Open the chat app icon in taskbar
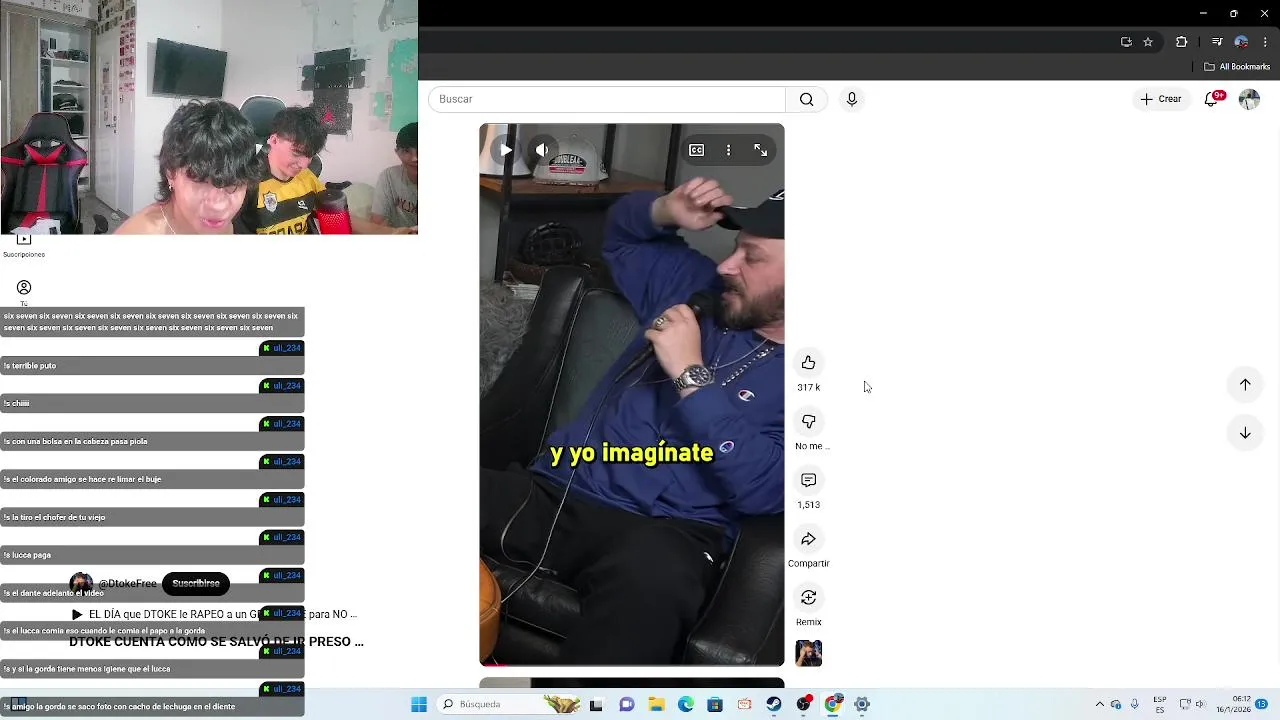 click(627, 704)
